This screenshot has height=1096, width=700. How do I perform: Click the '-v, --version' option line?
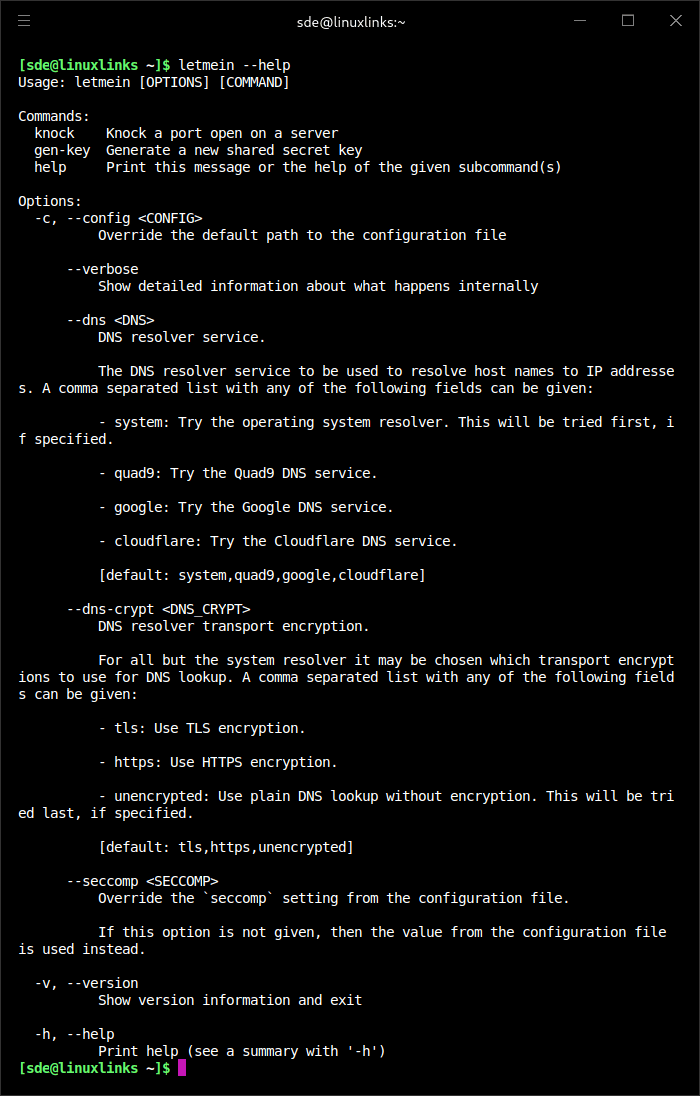click(86, 983)
